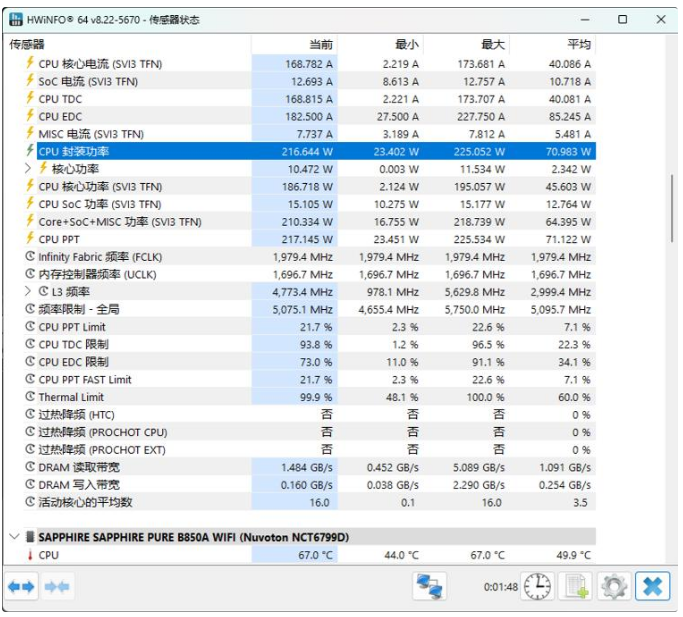Reset the elapsed time clock icon

coord(538,586)
